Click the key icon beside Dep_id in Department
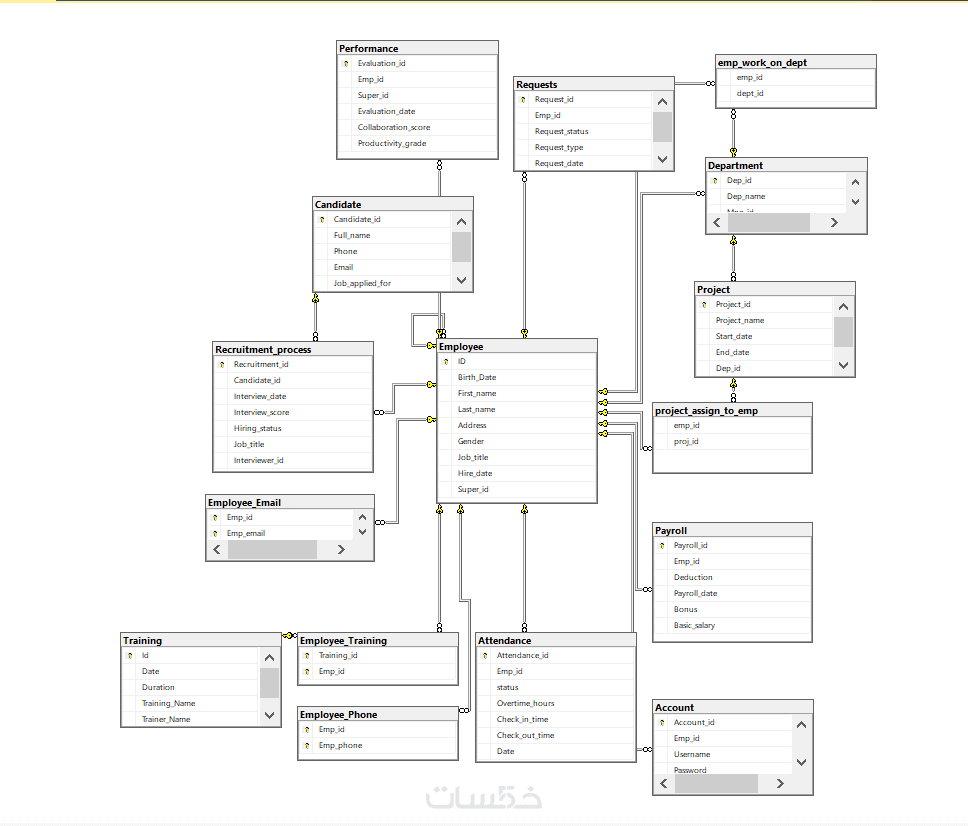The image size is (968, 826). (715, 181)
